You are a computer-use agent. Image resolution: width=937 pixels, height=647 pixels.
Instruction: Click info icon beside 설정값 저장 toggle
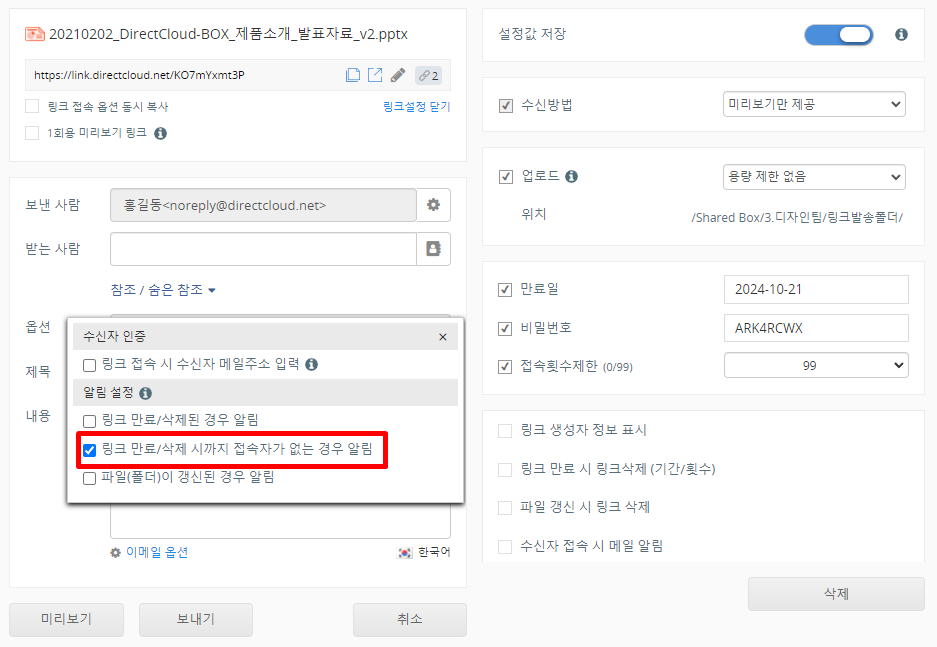tap(901, 34)
